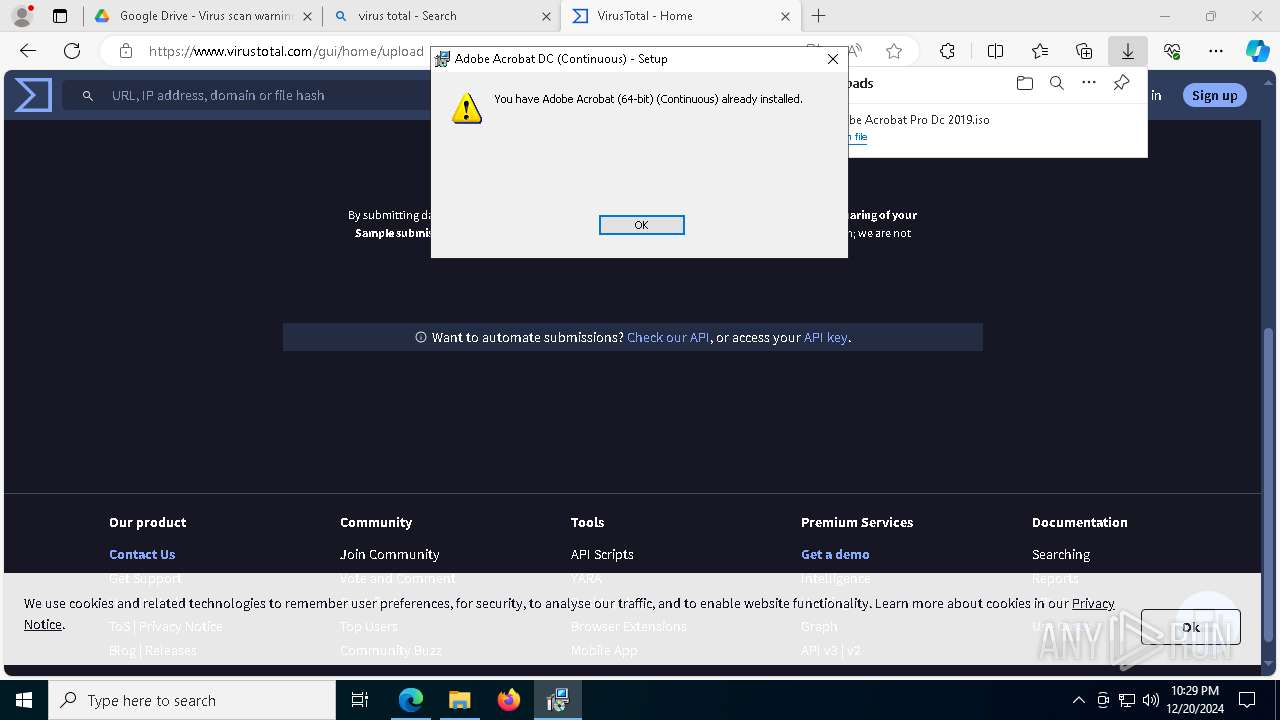Click the Sign up button
Viewport: 1280px width, 720px height.
pos(1214,95)
